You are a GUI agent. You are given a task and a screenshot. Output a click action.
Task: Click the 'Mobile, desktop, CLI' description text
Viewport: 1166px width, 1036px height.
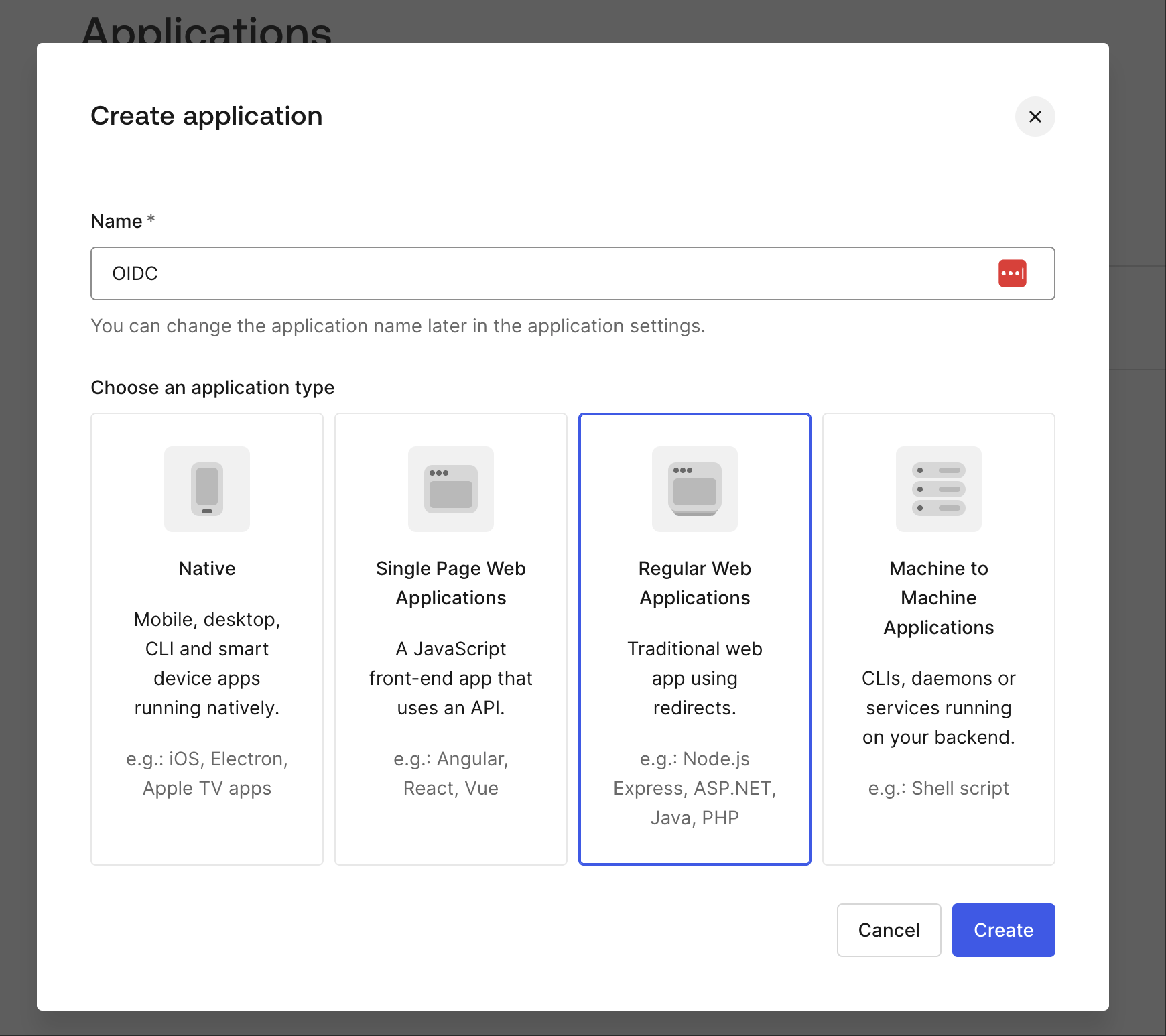pyautogui.click(x=207, y=663)
